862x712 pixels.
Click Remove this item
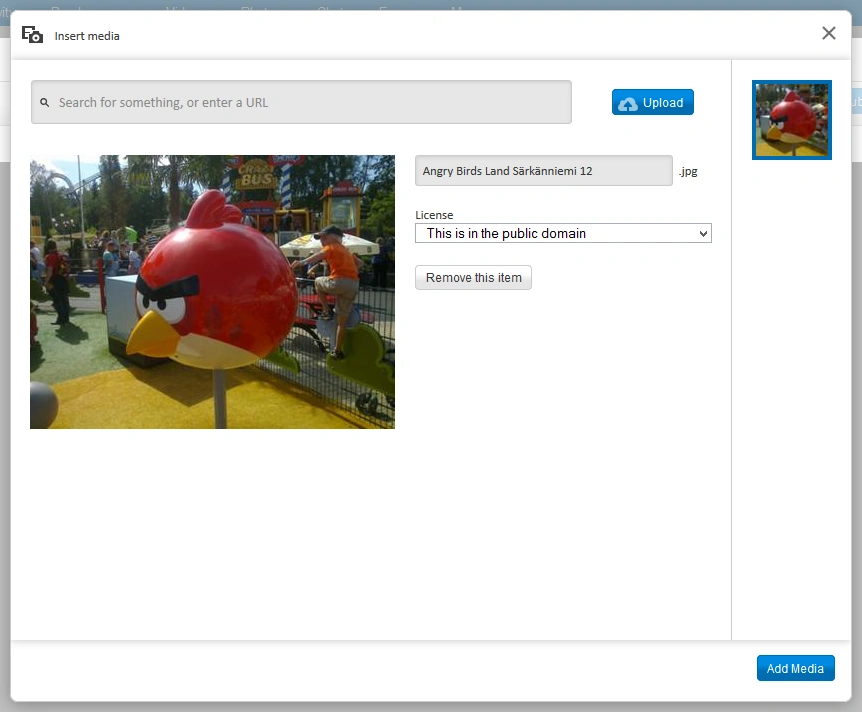[x=473, y=278]
